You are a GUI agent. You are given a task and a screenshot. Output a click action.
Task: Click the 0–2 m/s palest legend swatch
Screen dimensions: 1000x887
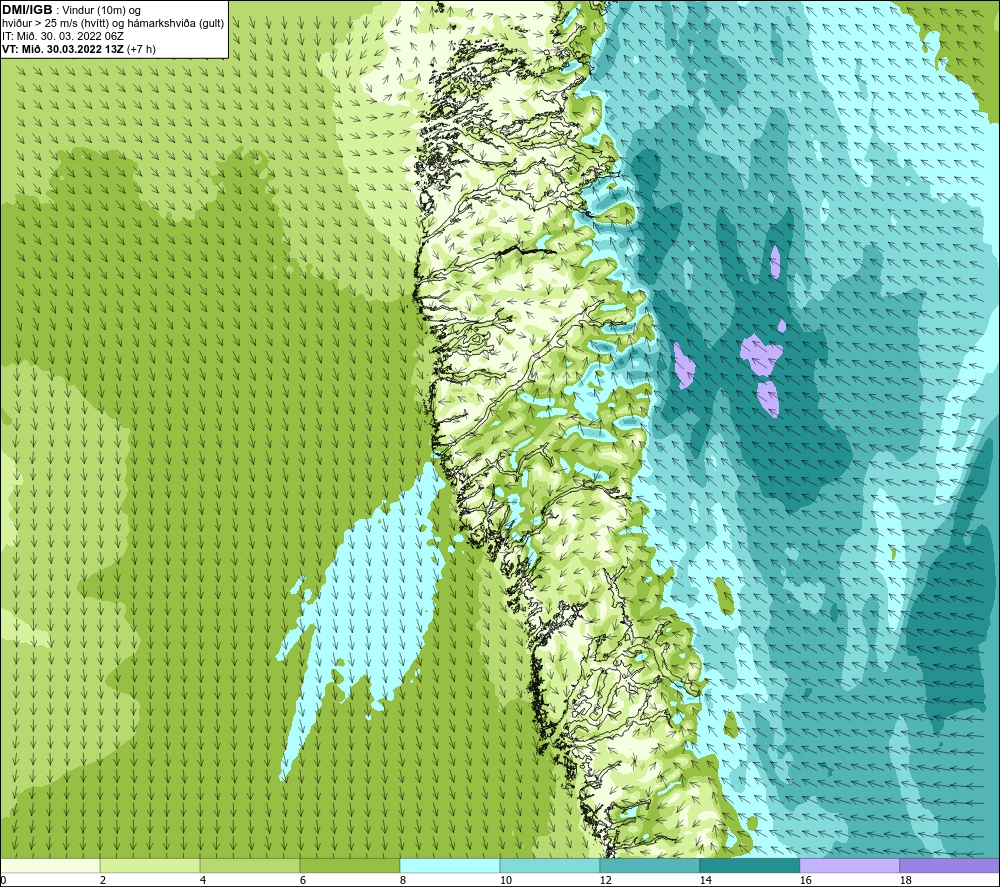(50, 865)
